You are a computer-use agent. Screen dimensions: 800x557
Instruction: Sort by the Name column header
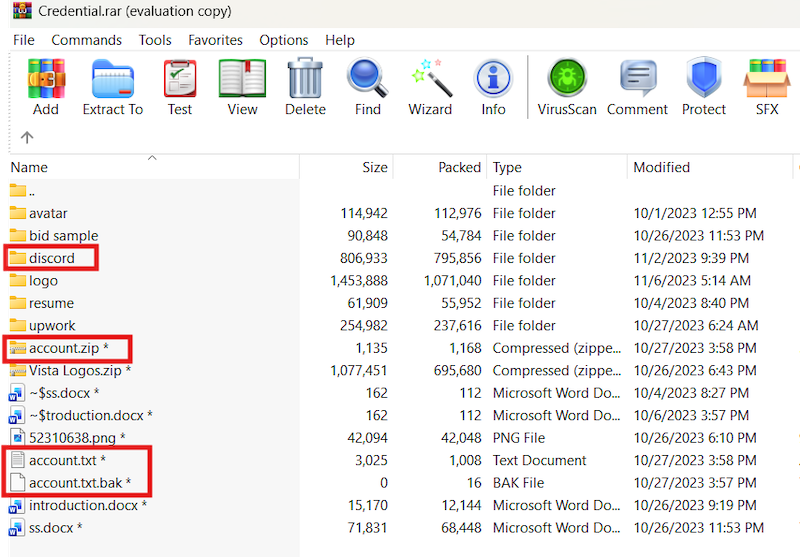pyautogui.click(x=153, y=167)
